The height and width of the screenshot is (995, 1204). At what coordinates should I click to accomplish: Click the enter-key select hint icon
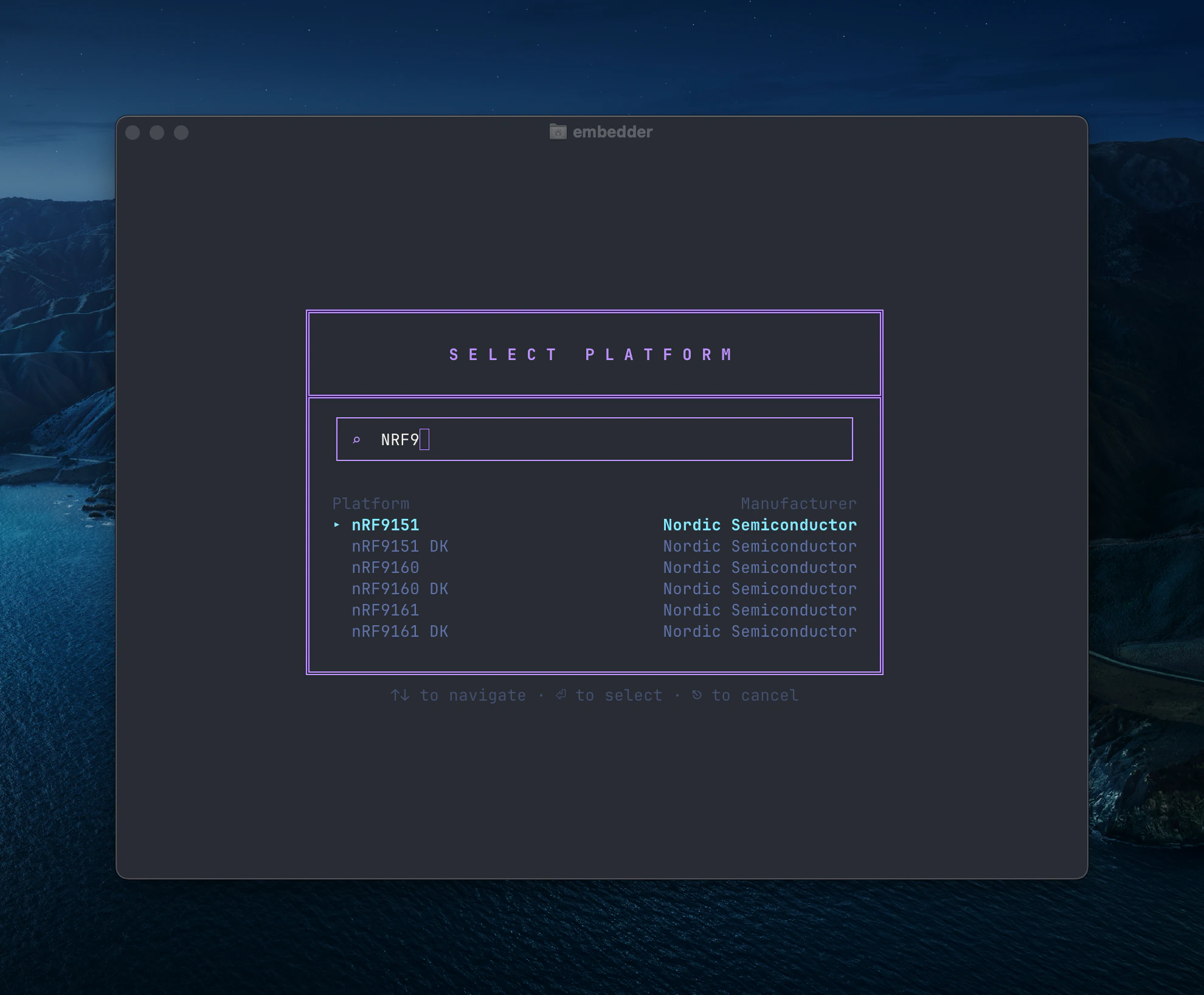click(561, 695)
